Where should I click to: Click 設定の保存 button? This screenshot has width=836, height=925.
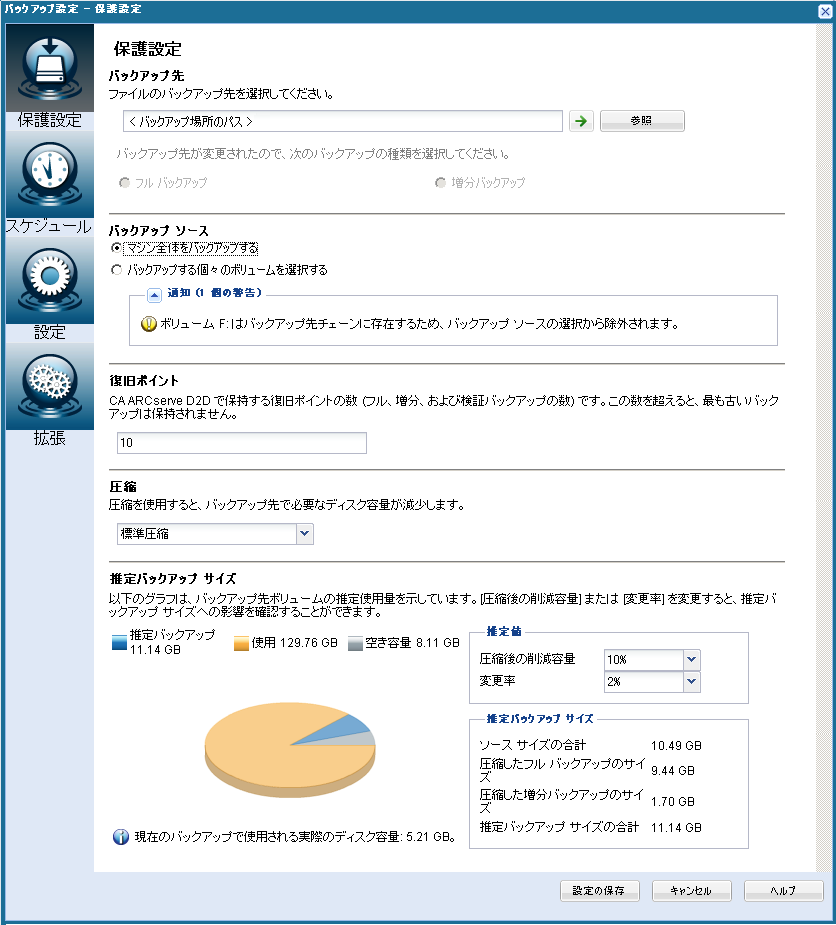(599, 891)
